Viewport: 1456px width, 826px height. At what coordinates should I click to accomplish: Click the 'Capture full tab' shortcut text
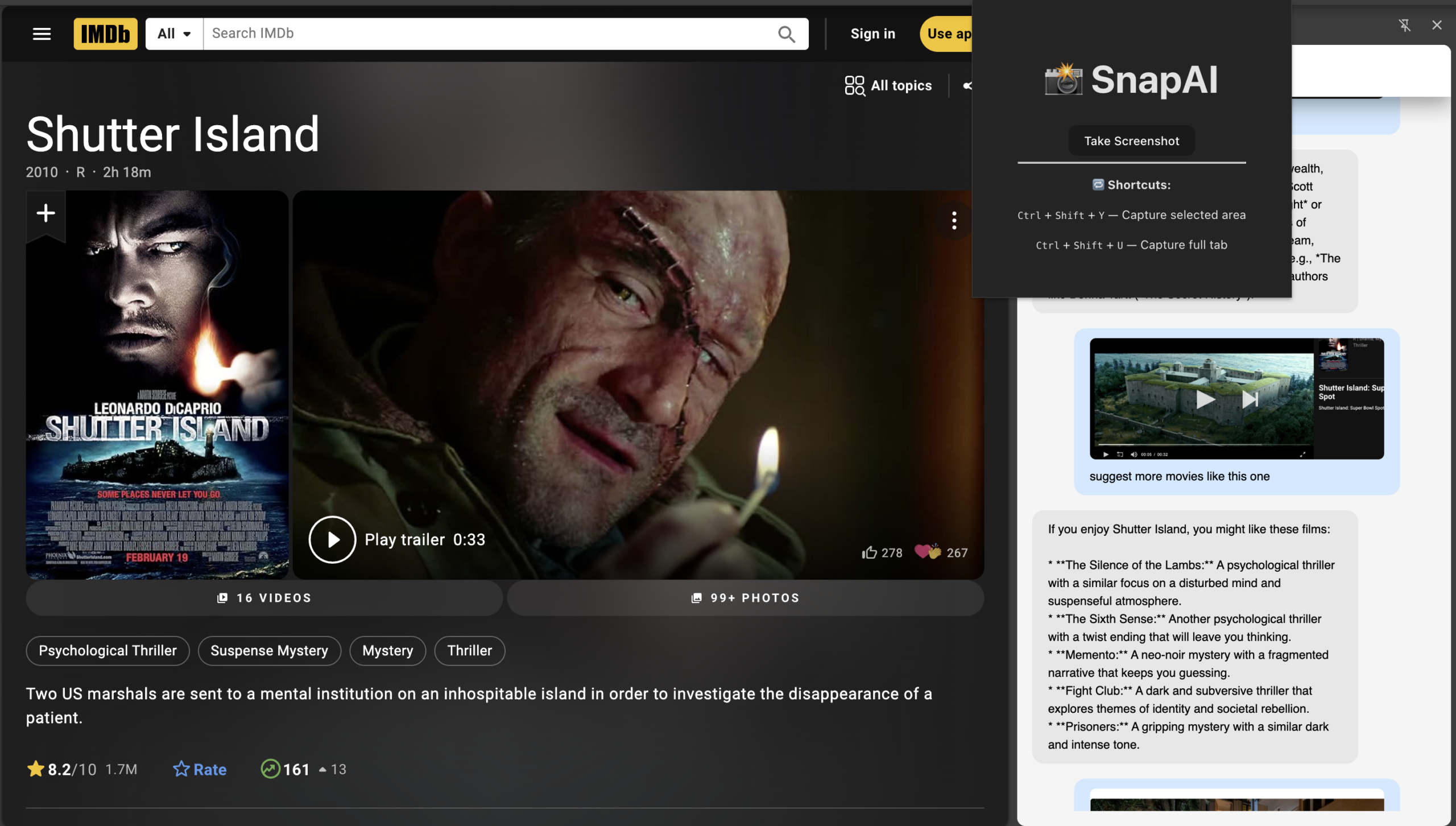click(x=1184, y=245)
